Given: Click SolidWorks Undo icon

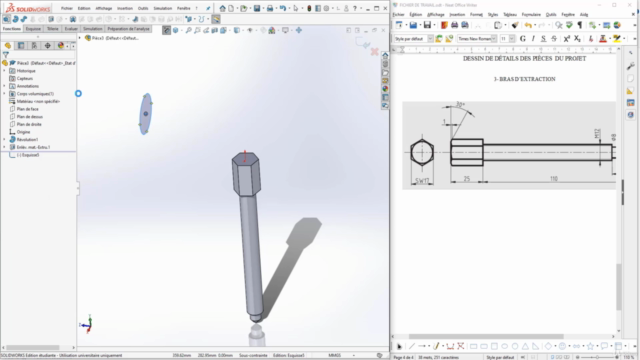Looking at the screenshot, I should click(x=282, y=8).
